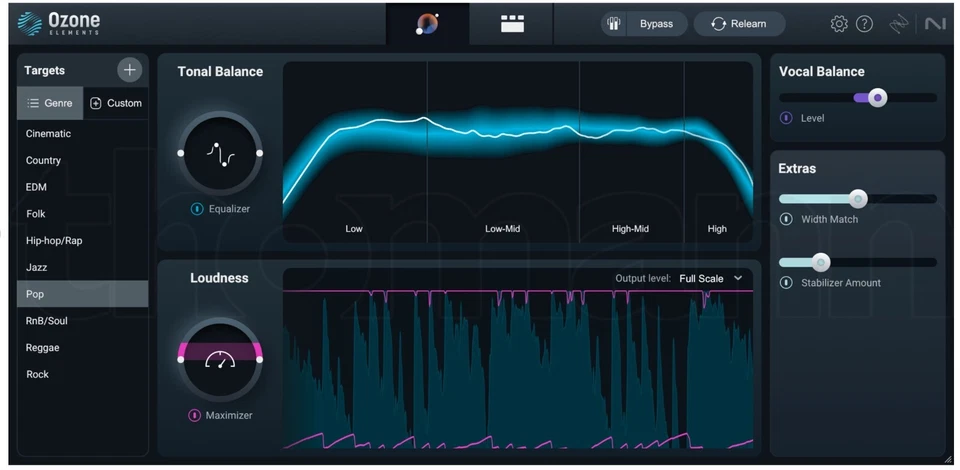The height and width of the screenshot is (470, 960).
Task: Open the settings gear
Action: pyautogui.click(x=839, y=24)
